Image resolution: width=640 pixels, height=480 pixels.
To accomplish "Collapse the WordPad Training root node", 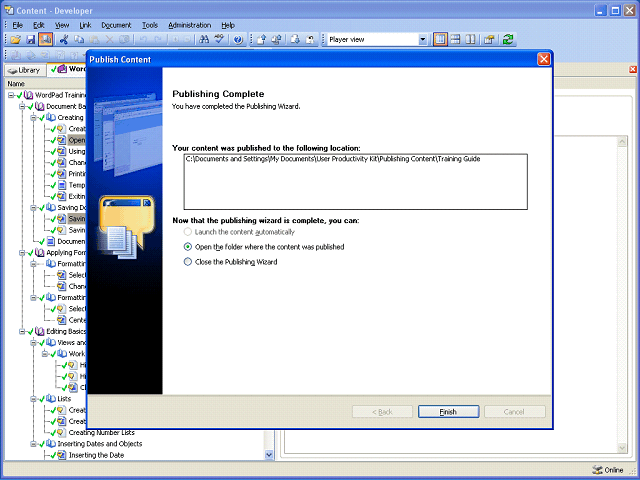I will (11, 95).
